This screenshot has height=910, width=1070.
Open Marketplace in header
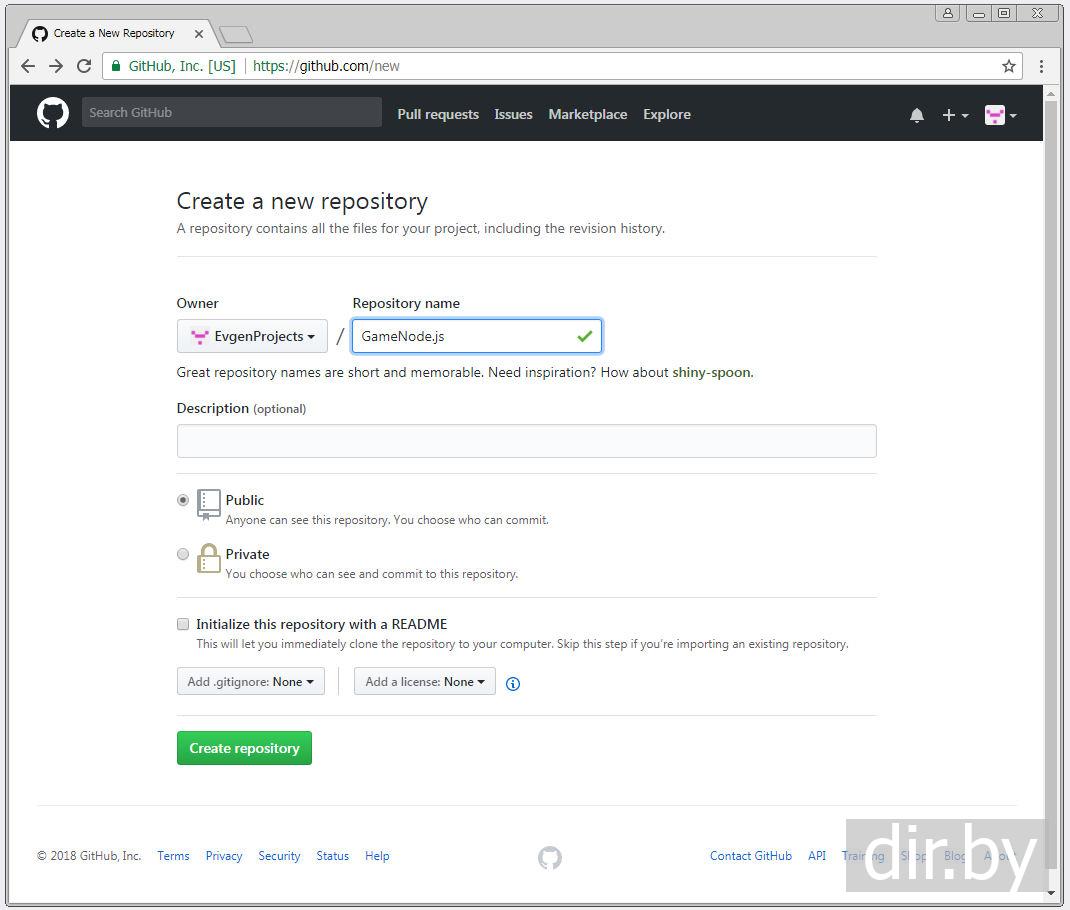[588, 115]
